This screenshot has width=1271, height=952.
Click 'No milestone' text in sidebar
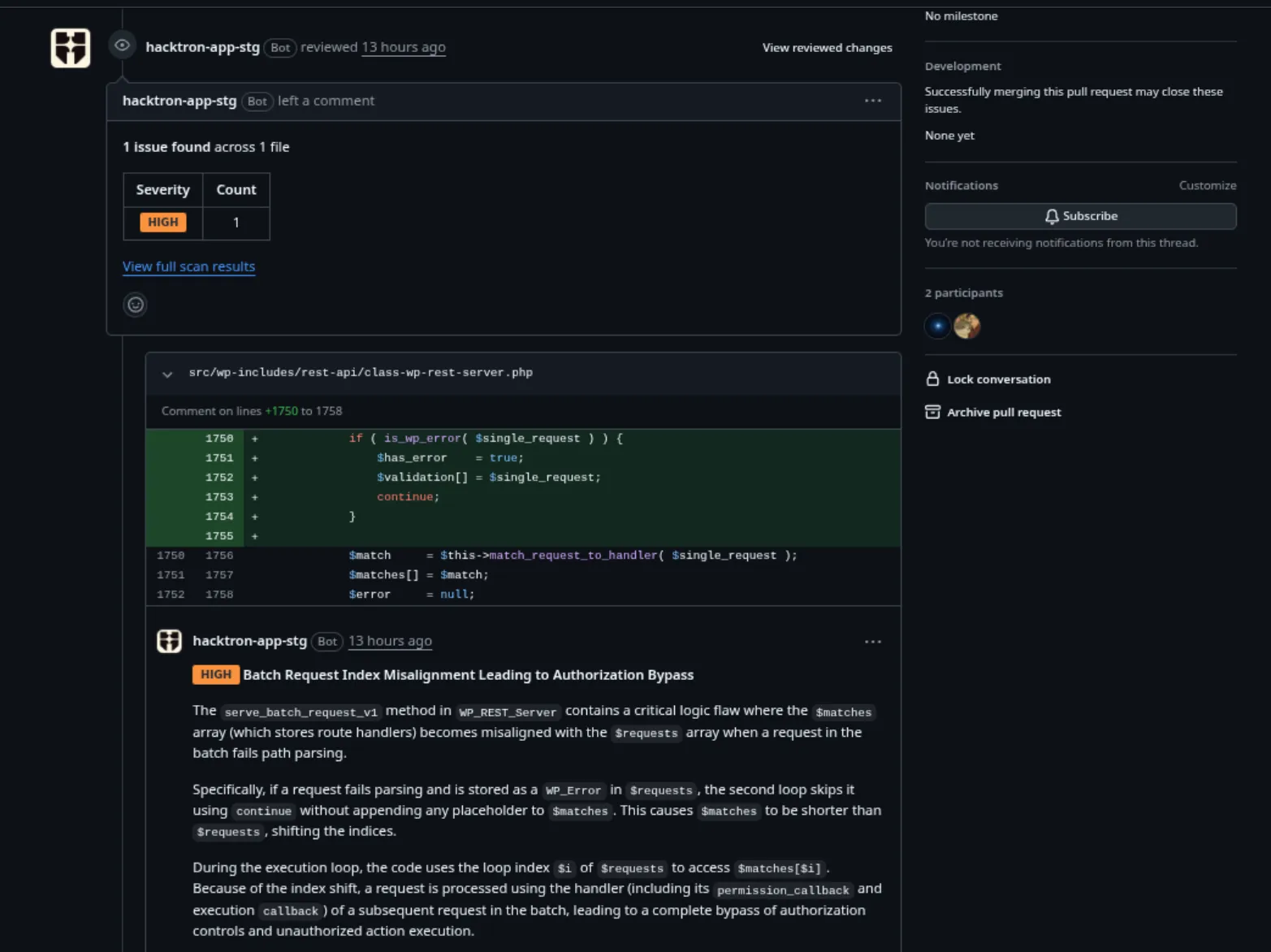(x=961, y=16)
